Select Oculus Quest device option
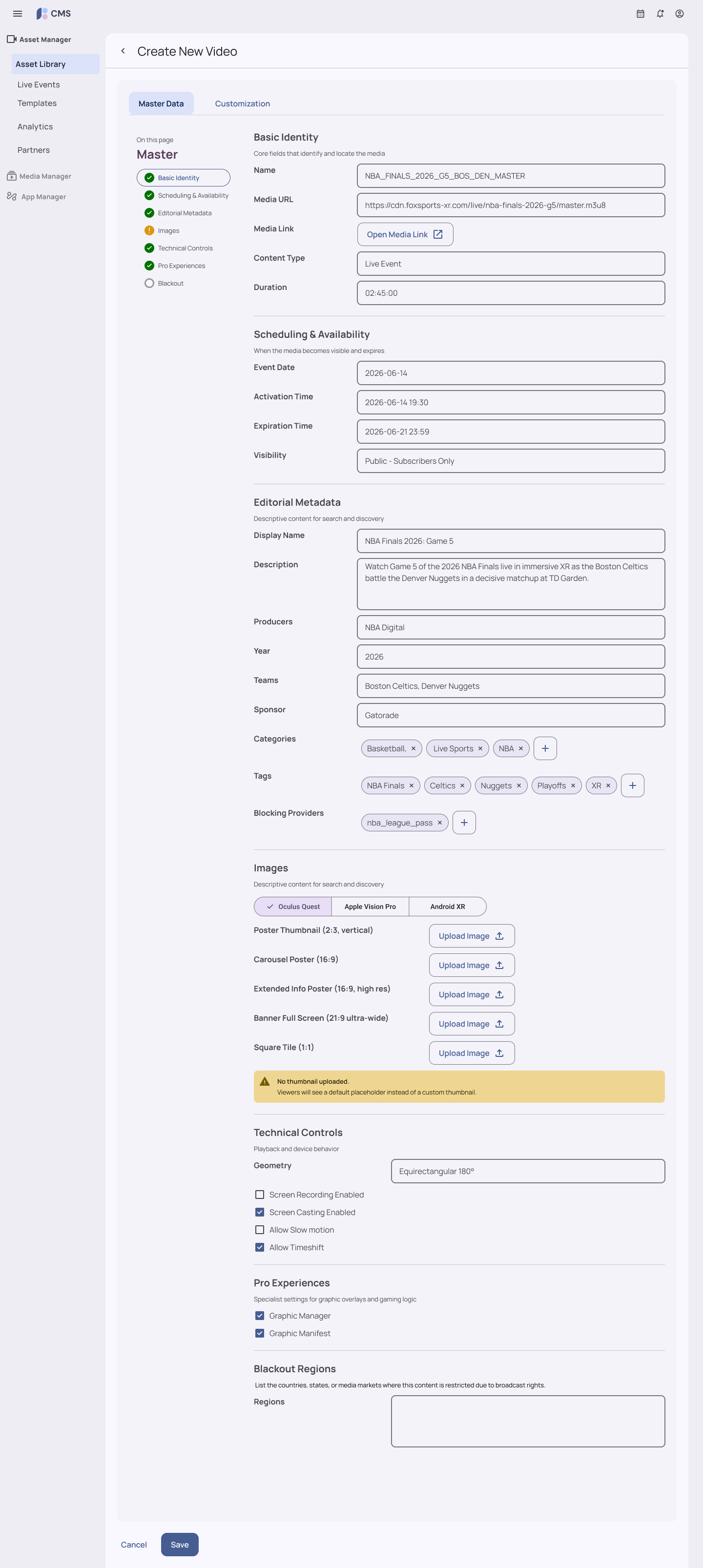Screen dimensions: 703x1568 point(293,907)
